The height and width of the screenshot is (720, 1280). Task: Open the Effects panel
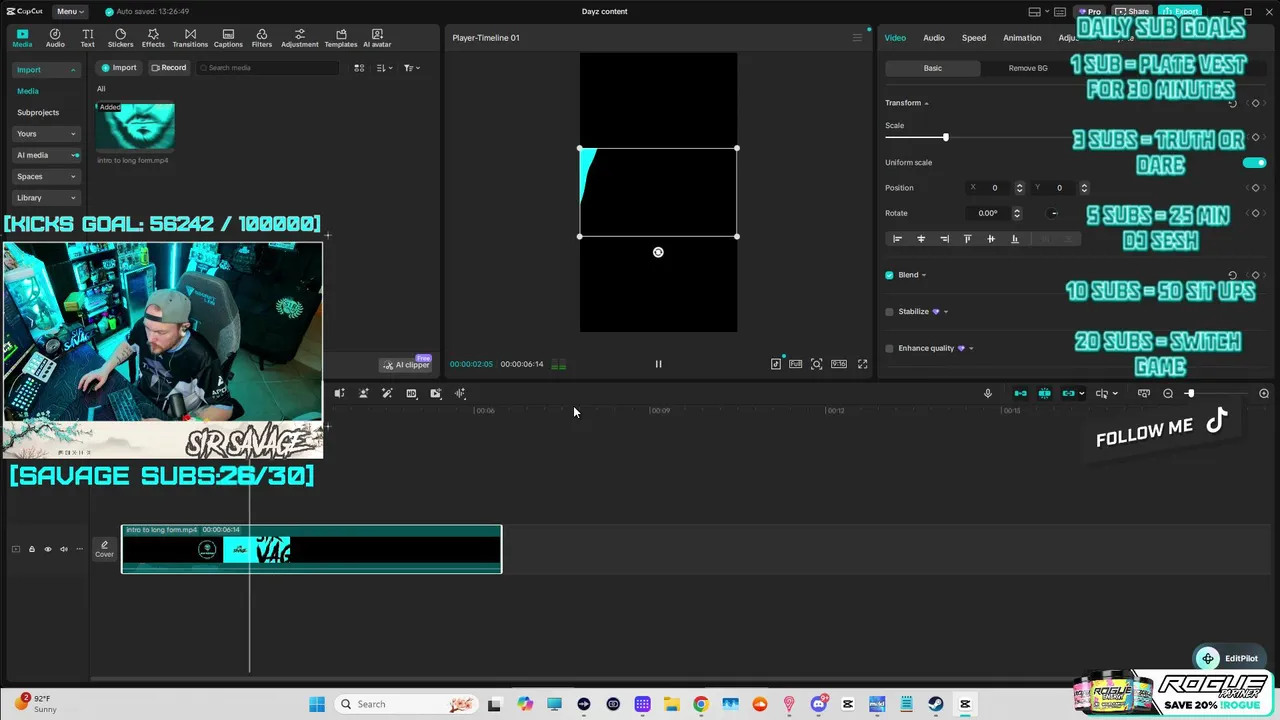click(153, 38)
